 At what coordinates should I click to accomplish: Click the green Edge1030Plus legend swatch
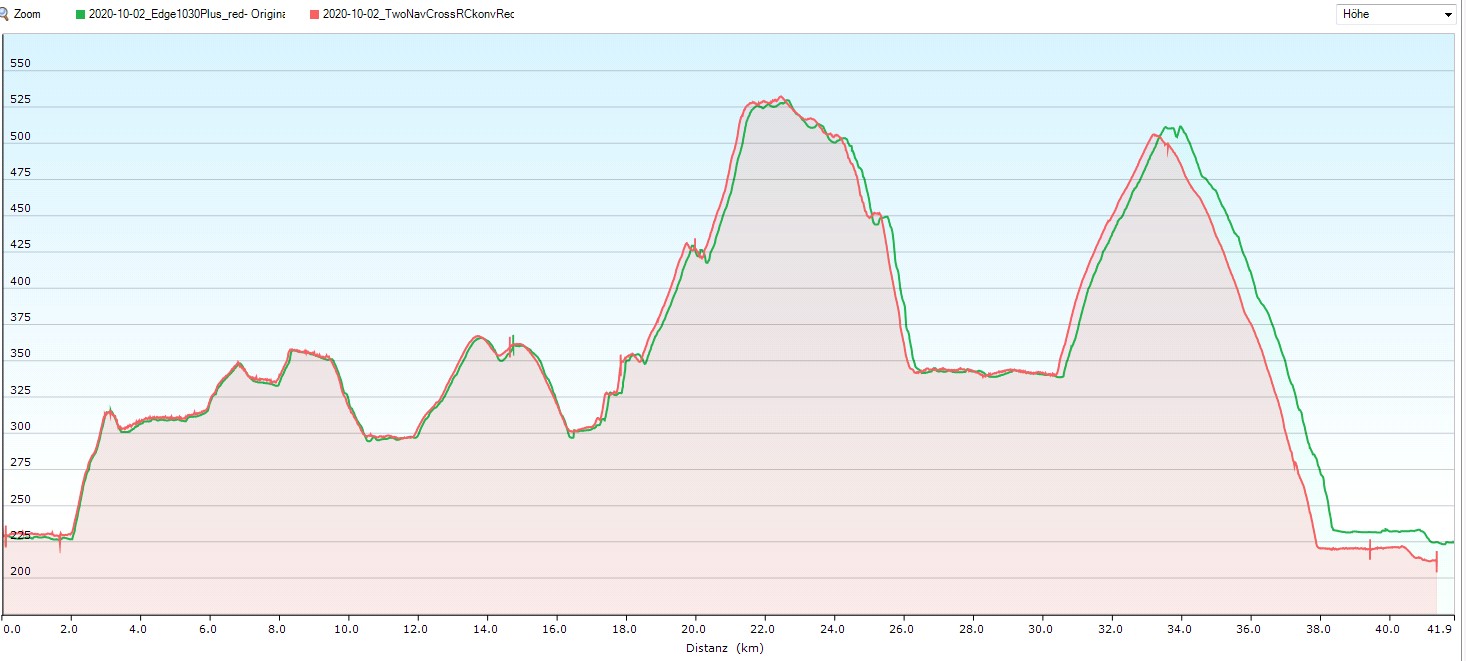point(81,14)
